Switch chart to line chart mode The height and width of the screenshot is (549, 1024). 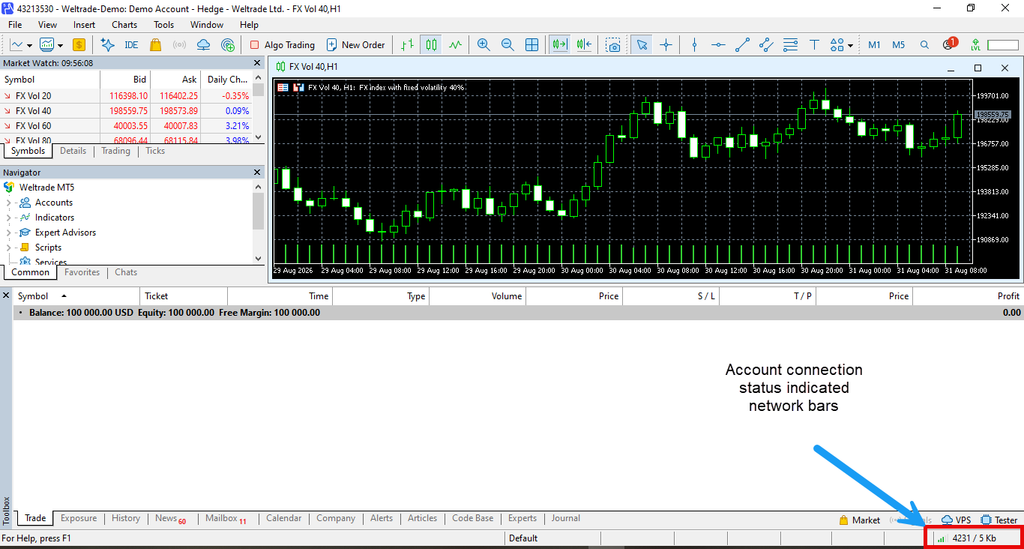click(x=455, y=45)
